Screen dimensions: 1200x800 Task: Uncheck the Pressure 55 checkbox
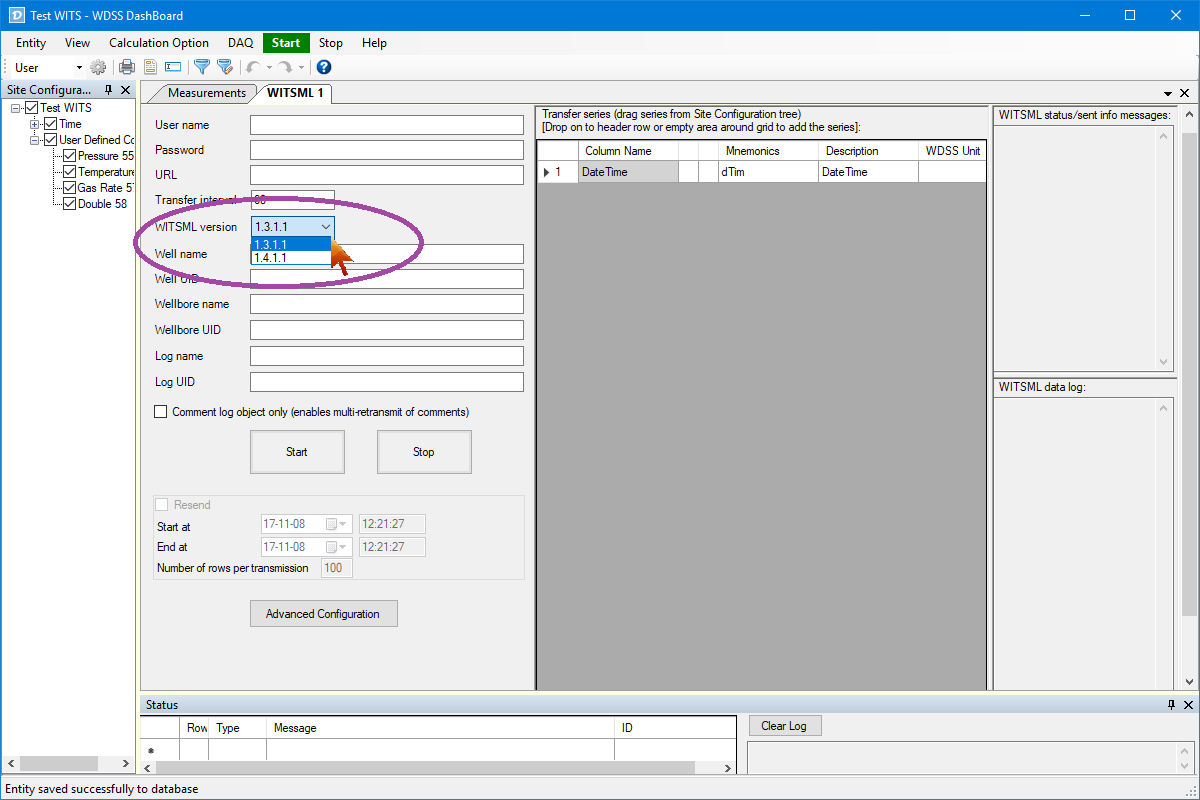[x=69, y=156]
